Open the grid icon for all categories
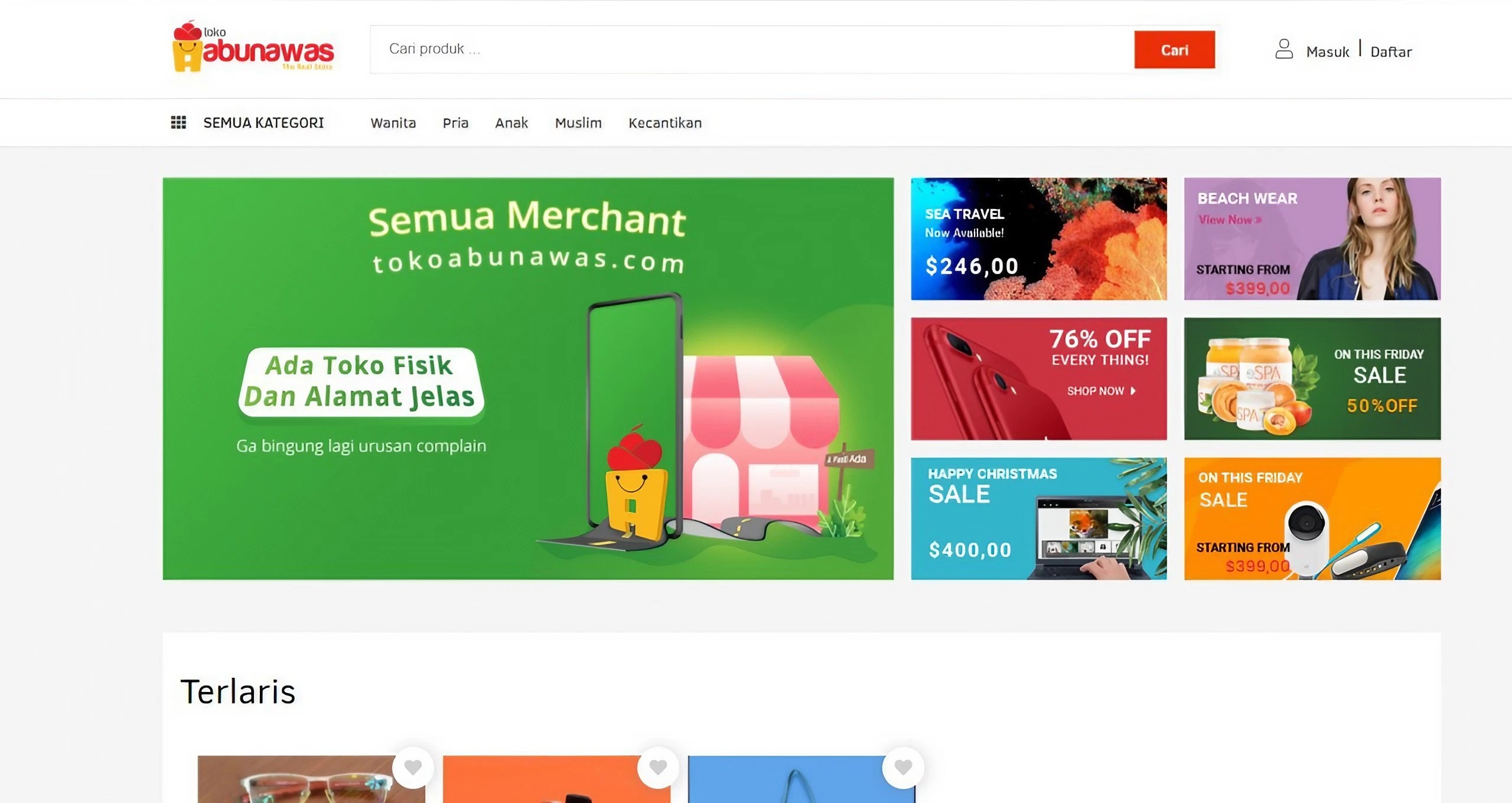The height and width of the screenshot is (803, 1512). point(178,122)
